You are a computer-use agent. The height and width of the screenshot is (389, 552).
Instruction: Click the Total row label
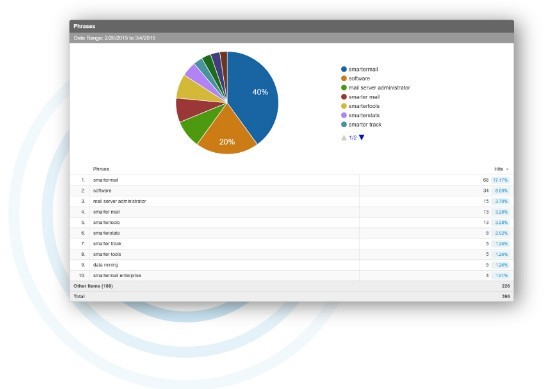click(x=79, y=296)
